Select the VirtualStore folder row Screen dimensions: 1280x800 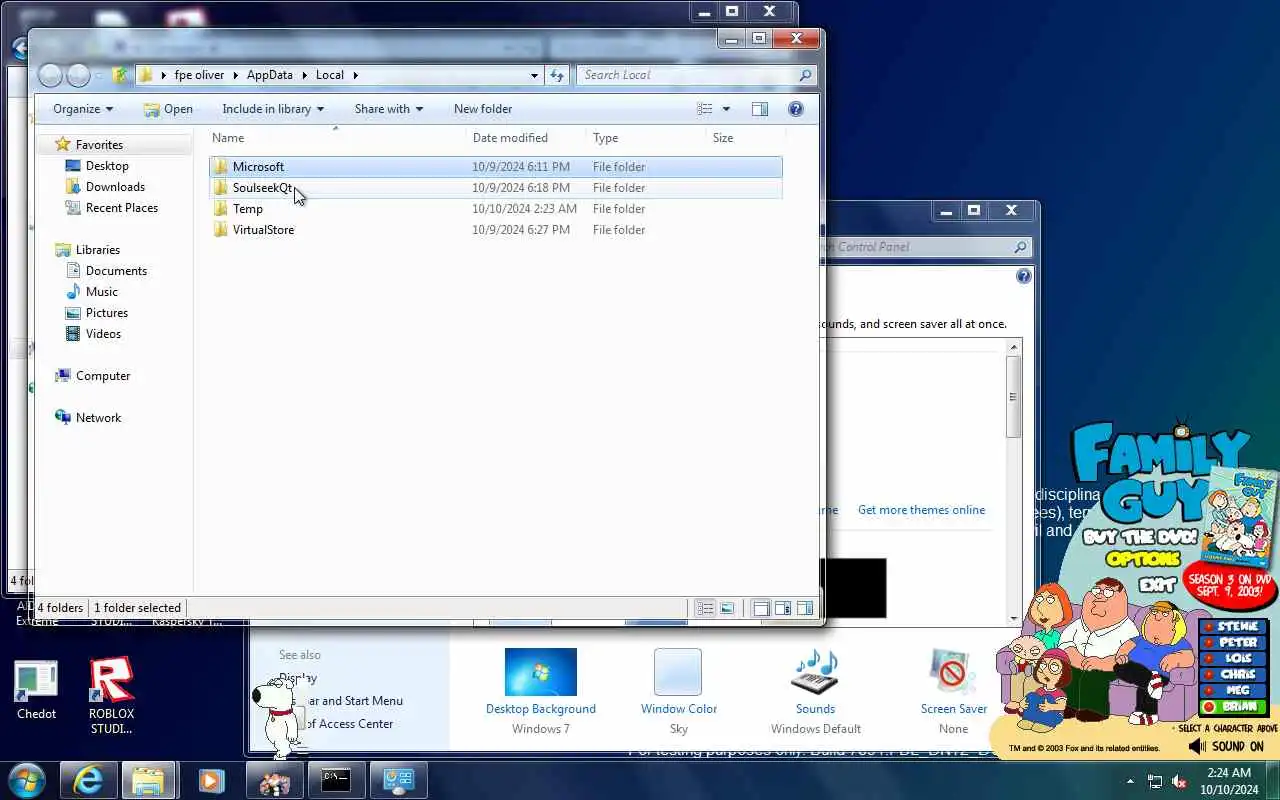pos(496,230)
